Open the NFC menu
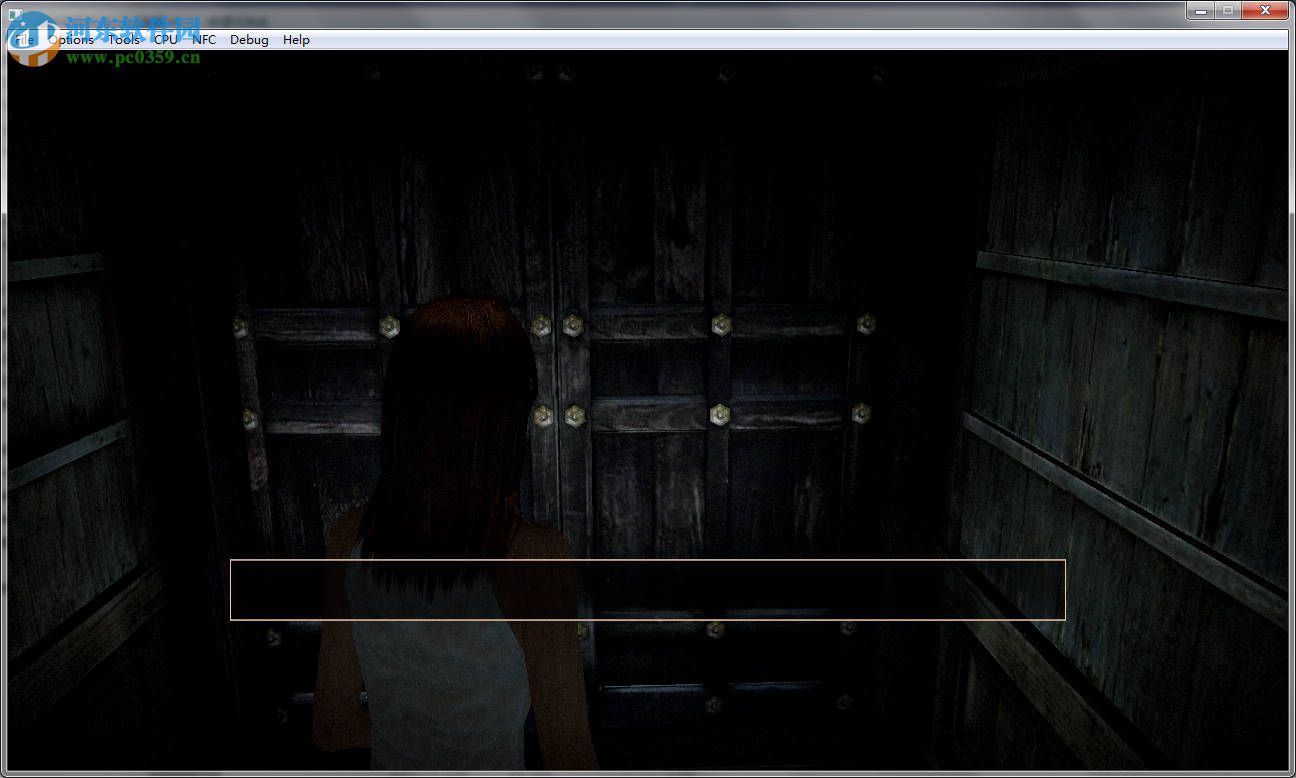This screenshot has height=778, width=1296. click(204, 40)
